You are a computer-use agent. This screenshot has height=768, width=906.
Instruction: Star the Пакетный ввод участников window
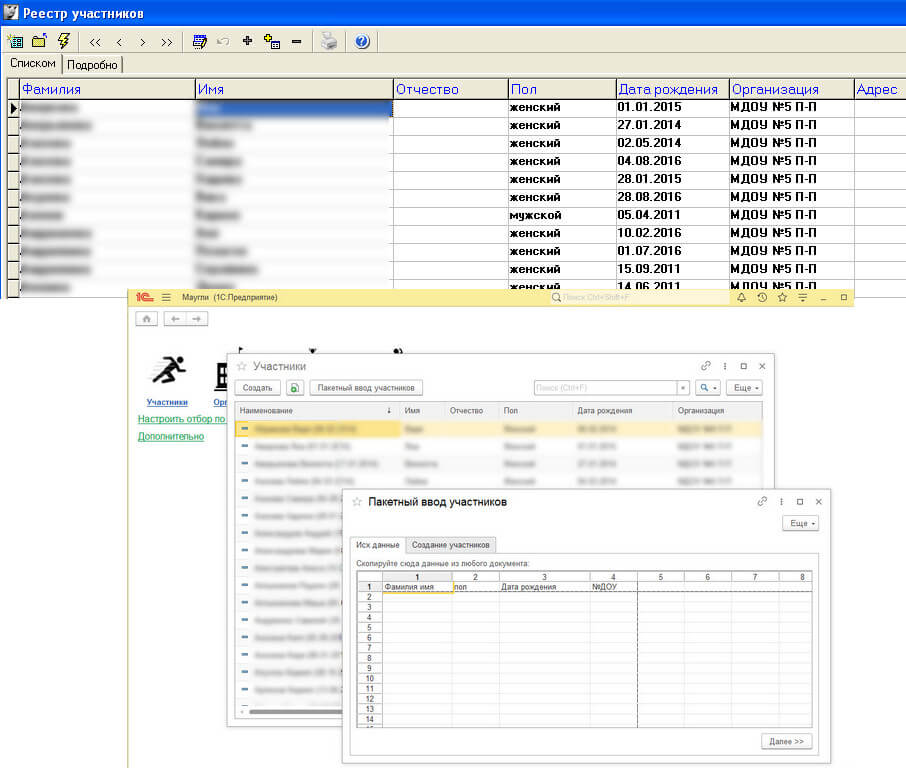pos(356,502)
